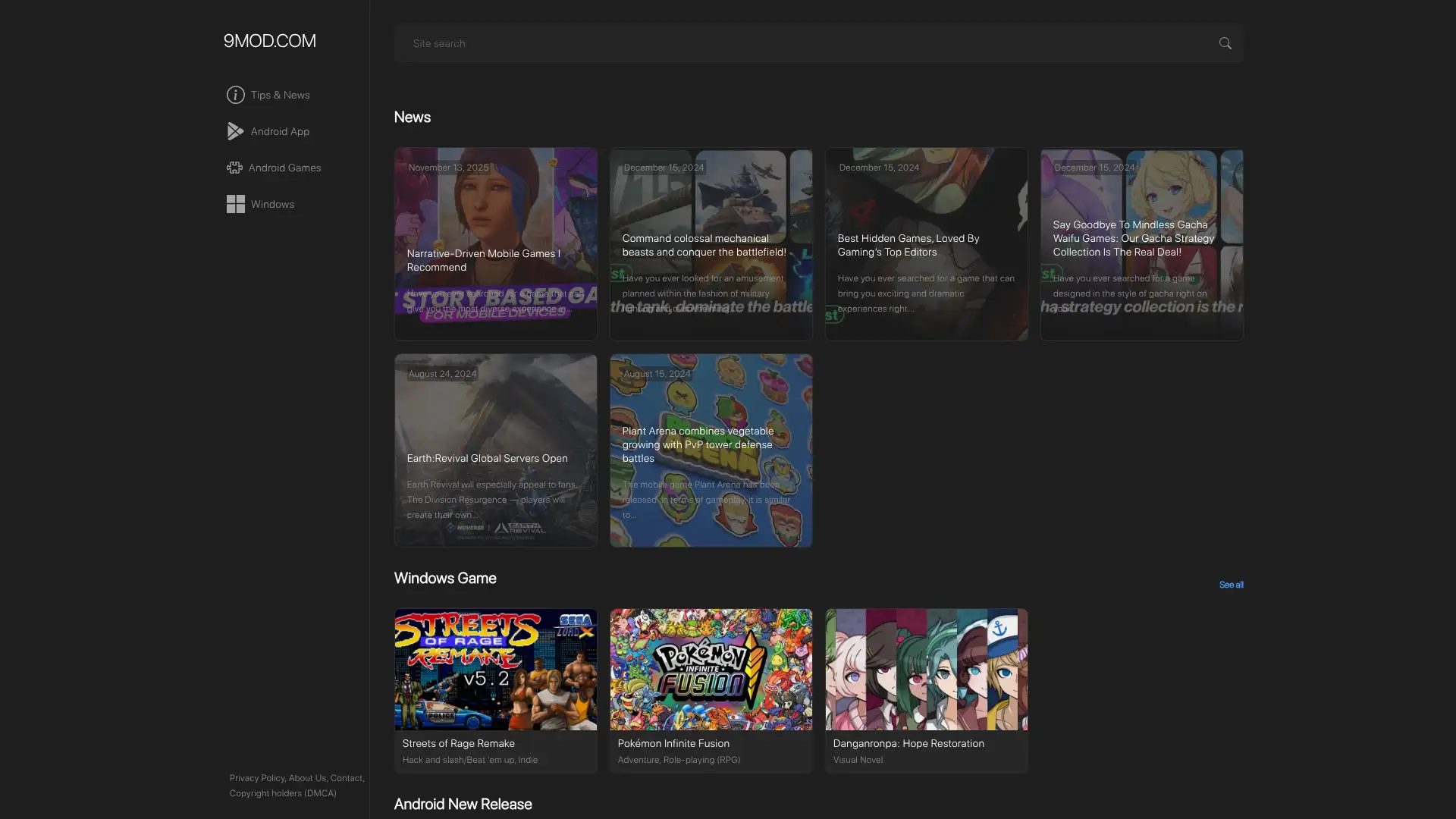Click the play-style icon beside Android App
Screen dimensions: 1456x819
[235, 131]
